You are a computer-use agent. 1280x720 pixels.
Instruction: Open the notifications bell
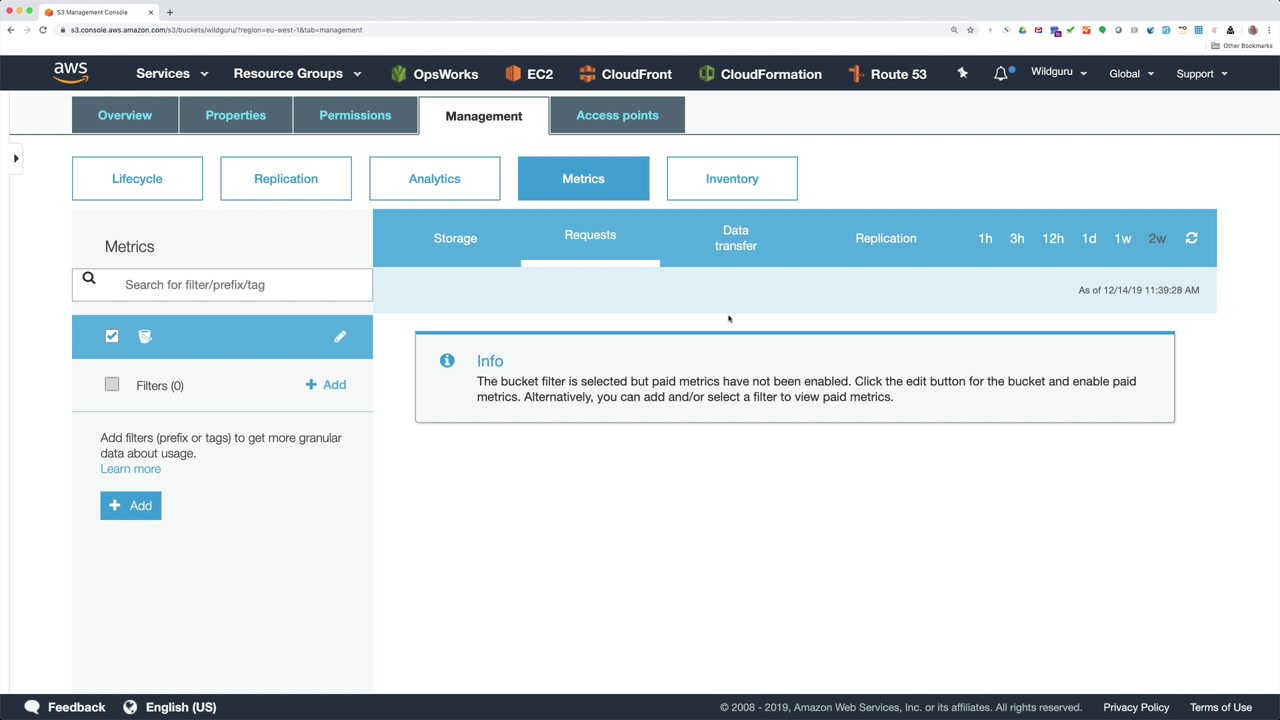click(1001, 73)
